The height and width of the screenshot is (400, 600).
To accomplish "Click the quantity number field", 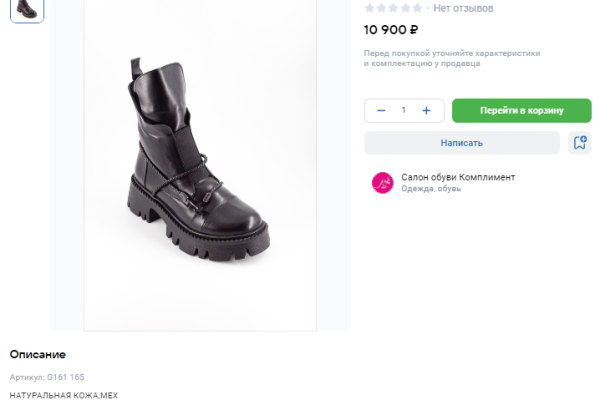I will [404, 110].
